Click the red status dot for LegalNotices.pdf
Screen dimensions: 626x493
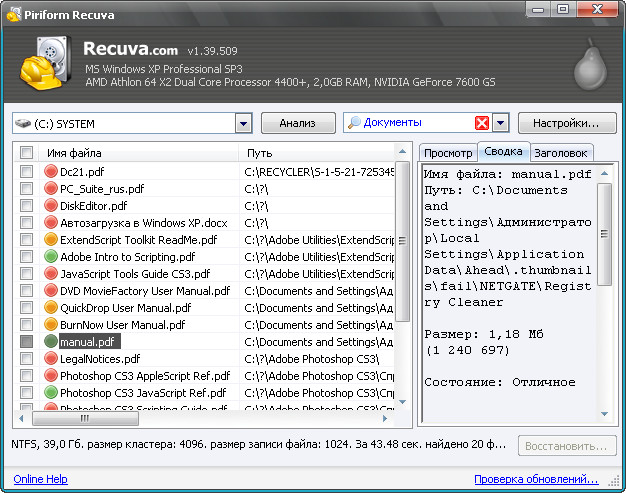[x=51, y=358]
